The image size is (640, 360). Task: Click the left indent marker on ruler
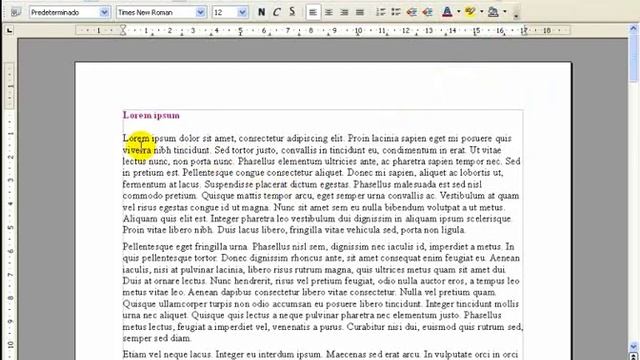(123, 30)
